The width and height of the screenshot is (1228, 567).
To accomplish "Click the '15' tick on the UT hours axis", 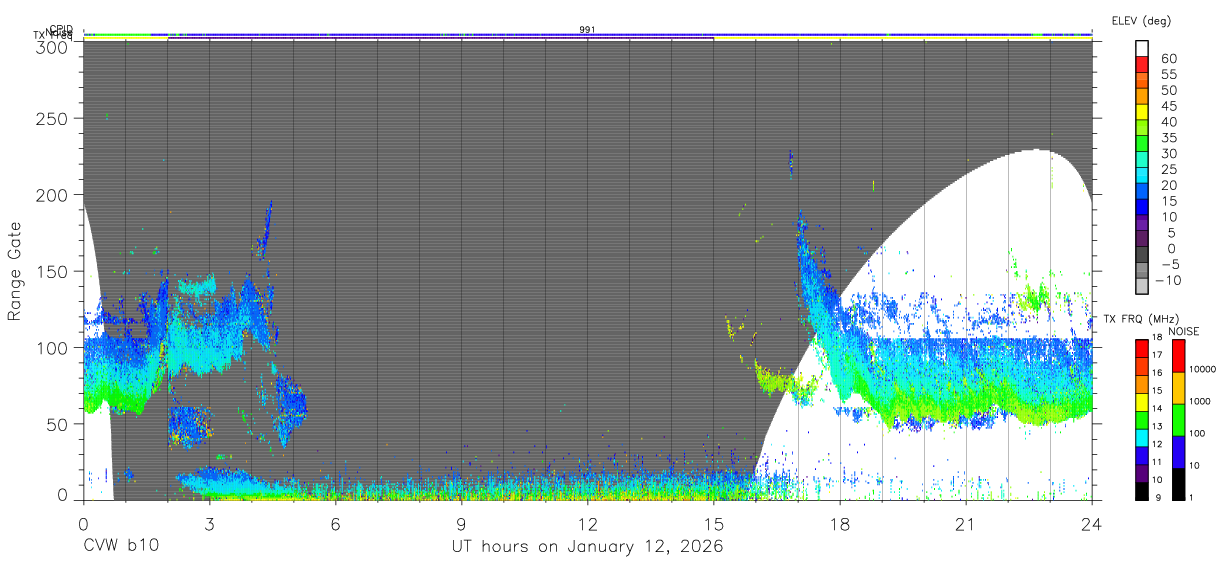I will 714,524.
